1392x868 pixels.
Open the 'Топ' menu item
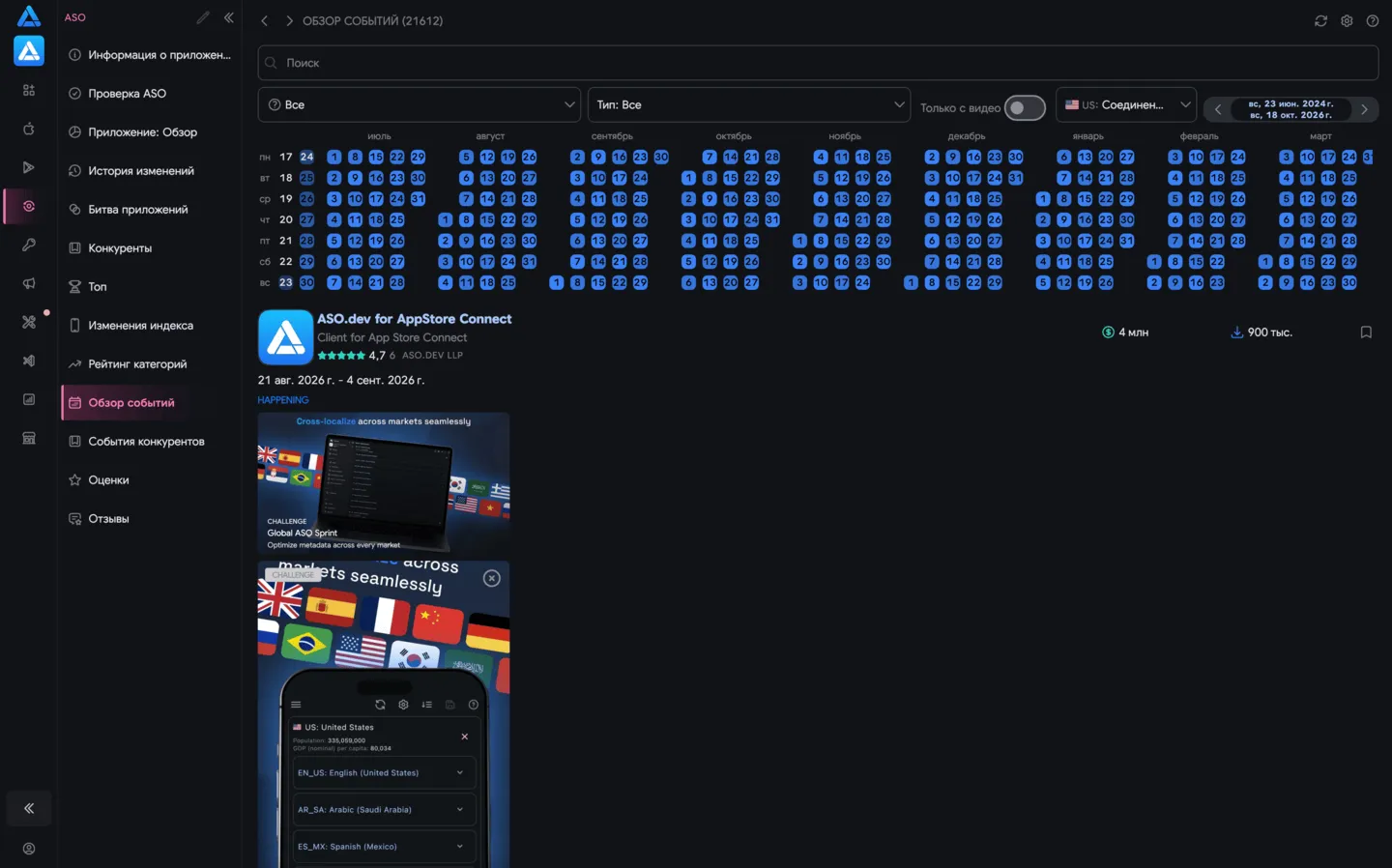point(150,287)
